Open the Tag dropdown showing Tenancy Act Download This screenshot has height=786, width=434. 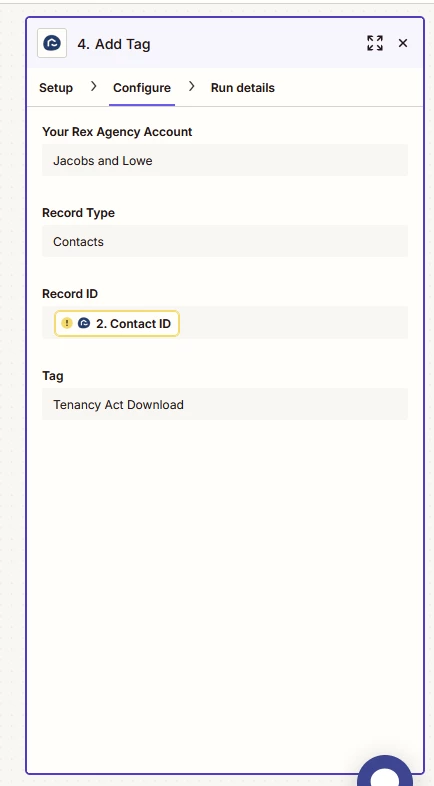click(225, 404)
